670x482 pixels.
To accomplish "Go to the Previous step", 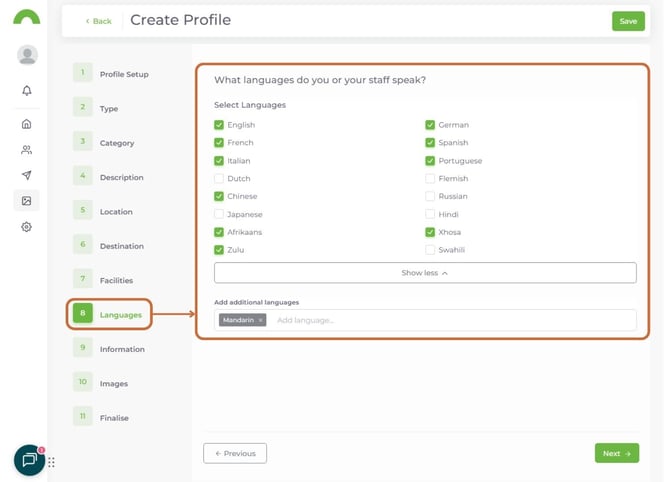I will [235, 453].
